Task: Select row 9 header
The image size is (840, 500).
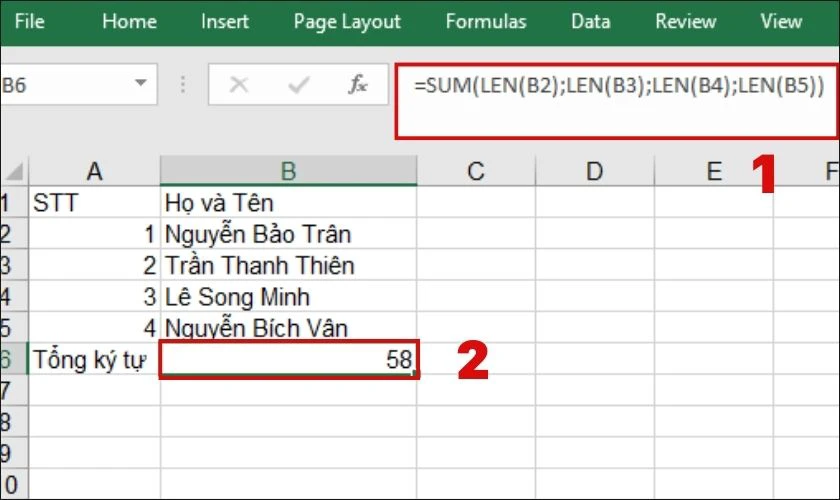Action: click(x=13, y=453)
